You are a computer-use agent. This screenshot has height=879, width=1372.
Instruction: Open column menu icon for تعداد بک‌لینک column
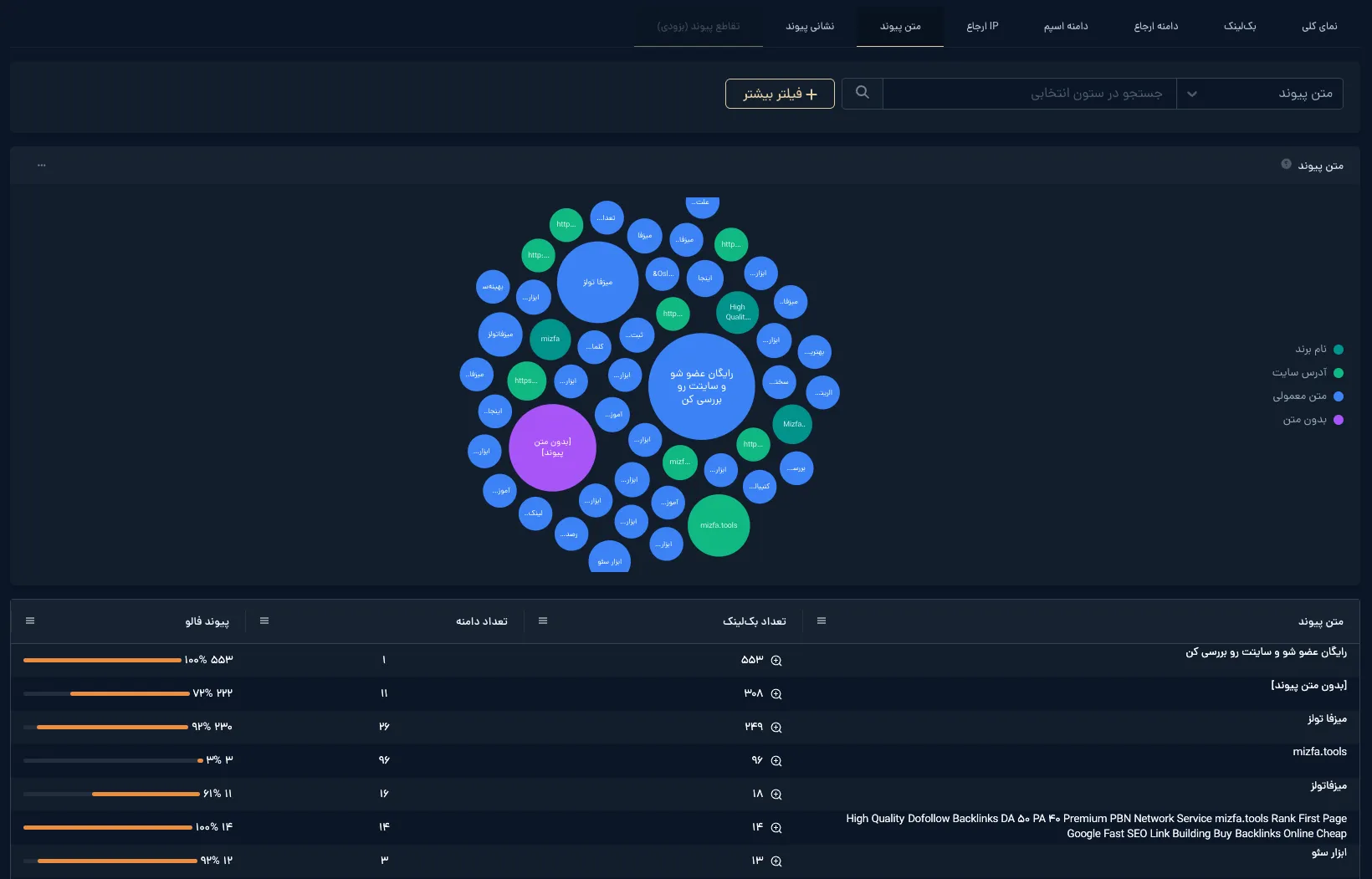coord(543,621)
